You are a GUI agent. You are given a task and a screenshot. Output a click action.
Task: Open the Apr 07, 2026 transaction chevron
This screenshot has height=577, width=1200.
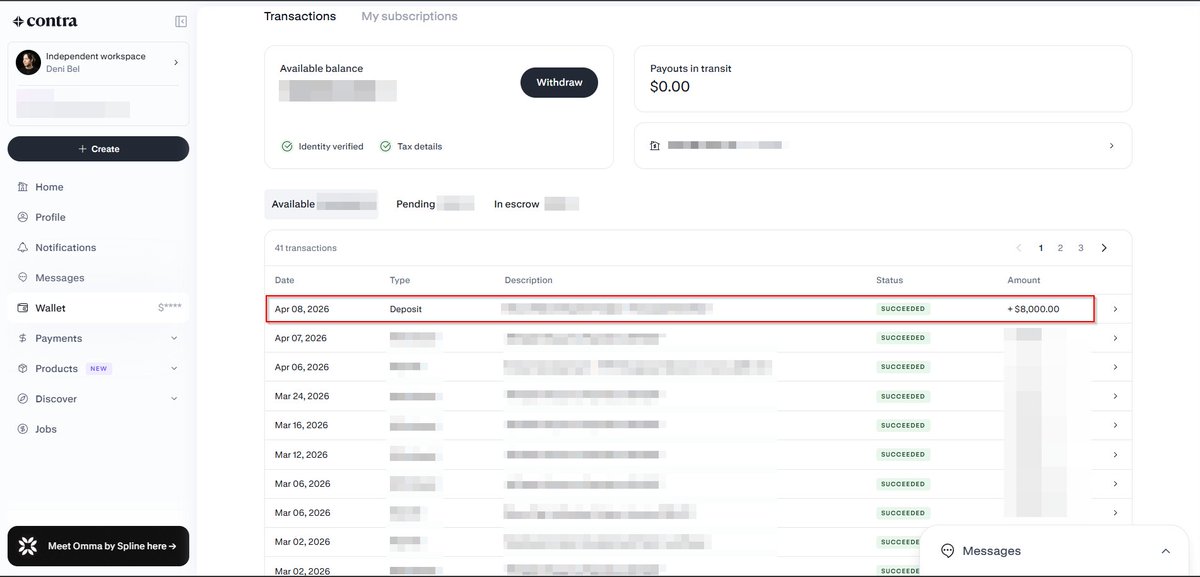(x=1115, y=338)
